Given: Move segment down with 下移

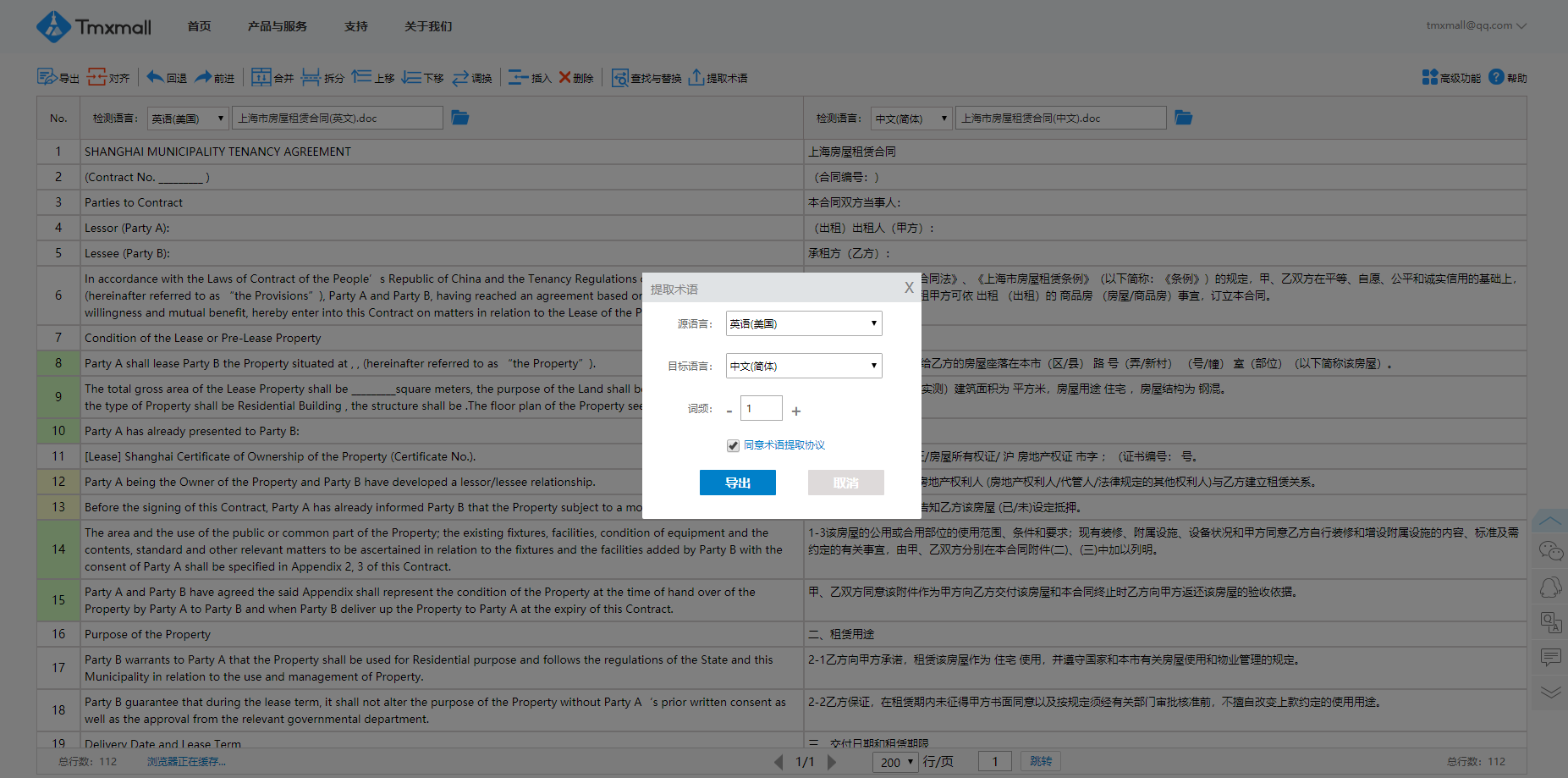Looking at the screenshot, I should [x=422, y=78].
